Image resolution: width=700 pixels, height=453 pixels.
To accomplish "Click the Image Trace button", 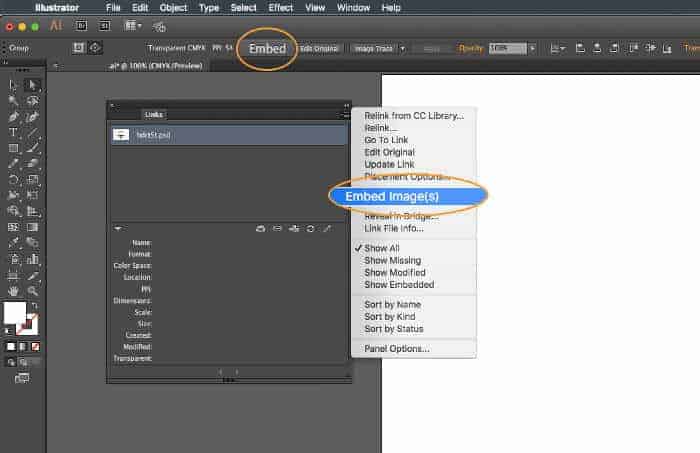I will pos(374,48).
